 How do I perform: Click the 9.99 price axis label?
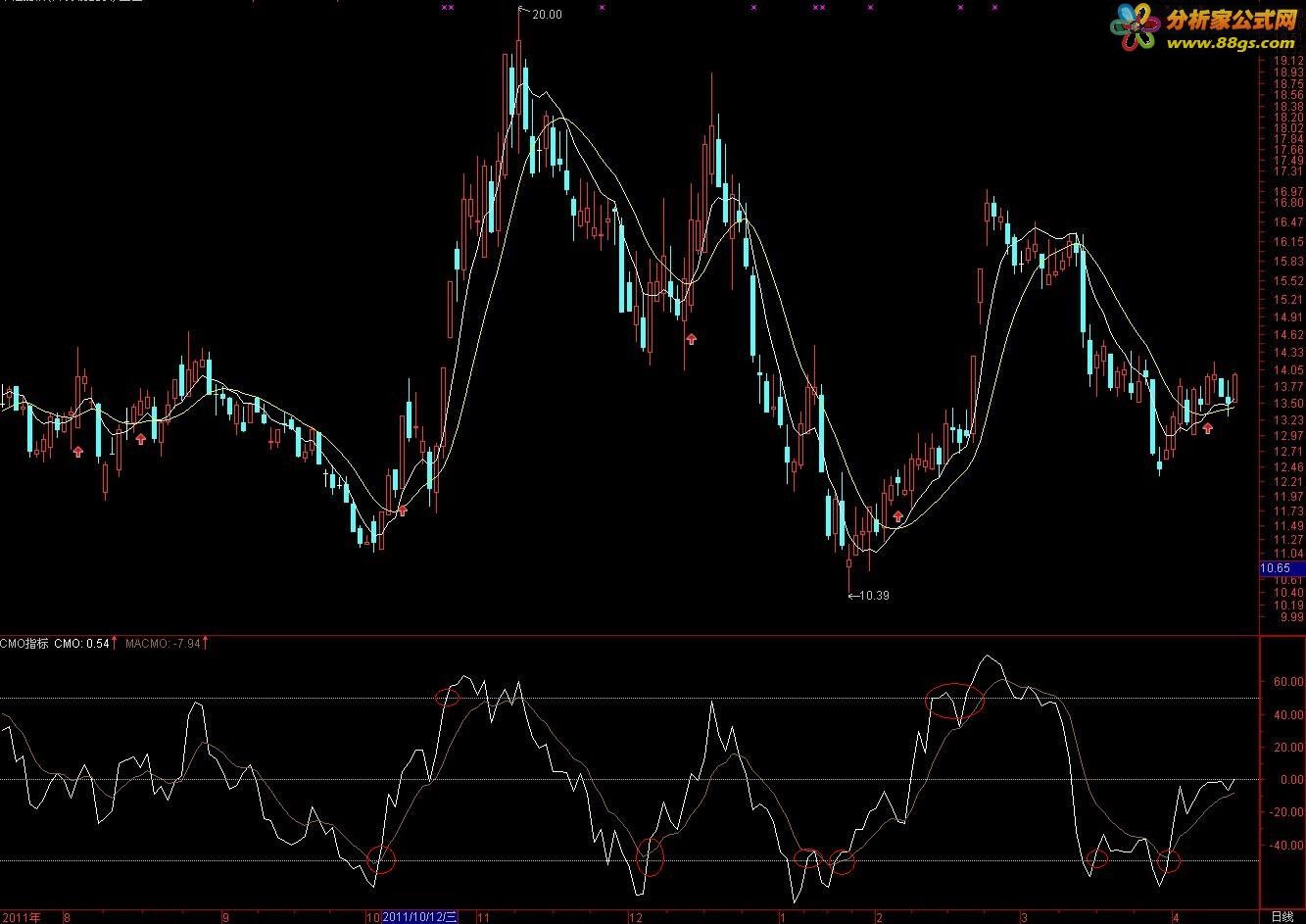(1291, 616)
